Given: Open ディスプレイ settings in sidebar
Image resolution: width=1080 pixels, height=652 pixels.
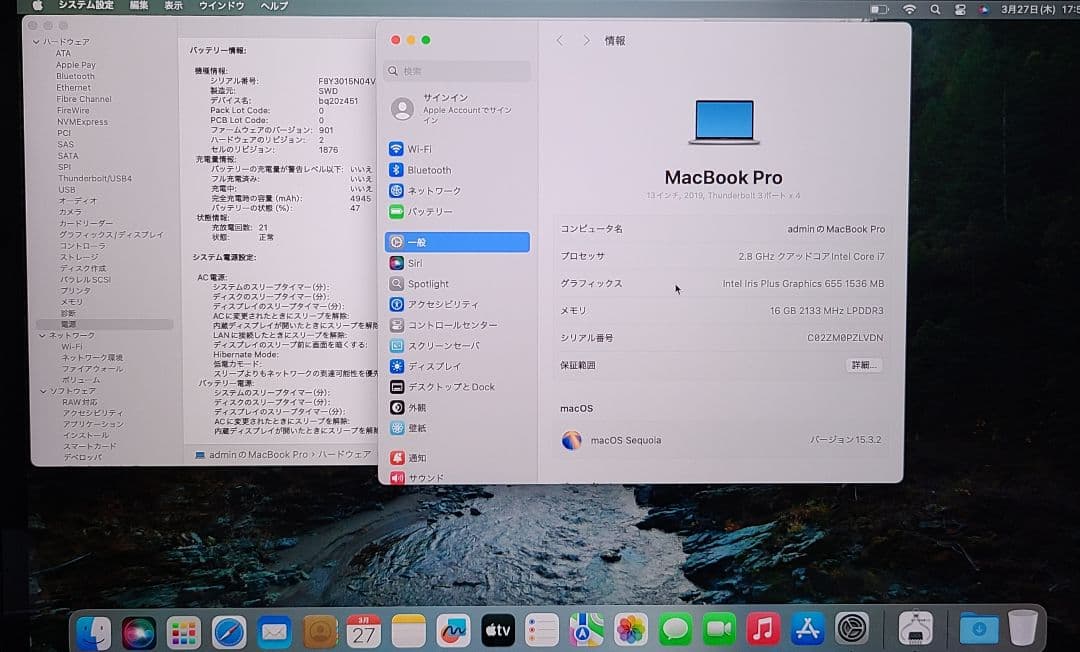Looking at the screenshot, I should (x=457, y=366).
